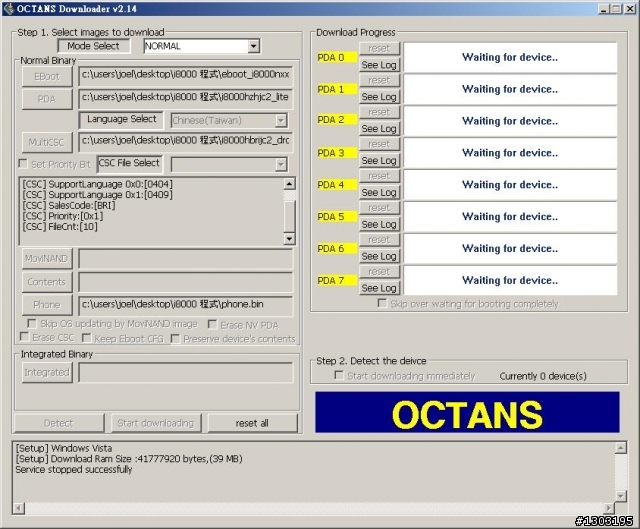Toggle the Erase CSC checkbox
This screenshot has height=529, width=640.
(x=24, y=337)
